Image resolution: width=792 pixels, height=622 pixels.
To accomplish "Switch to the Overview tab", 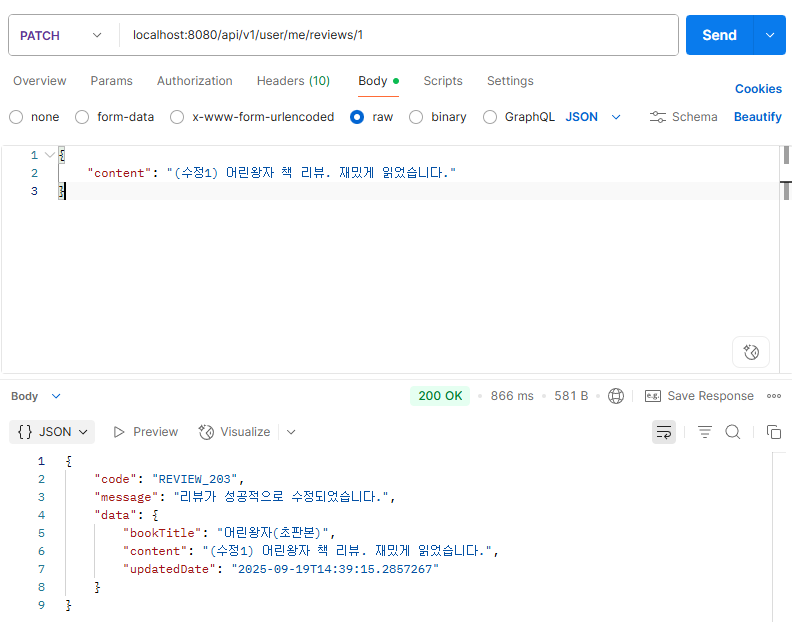I will tap(39, 81).
